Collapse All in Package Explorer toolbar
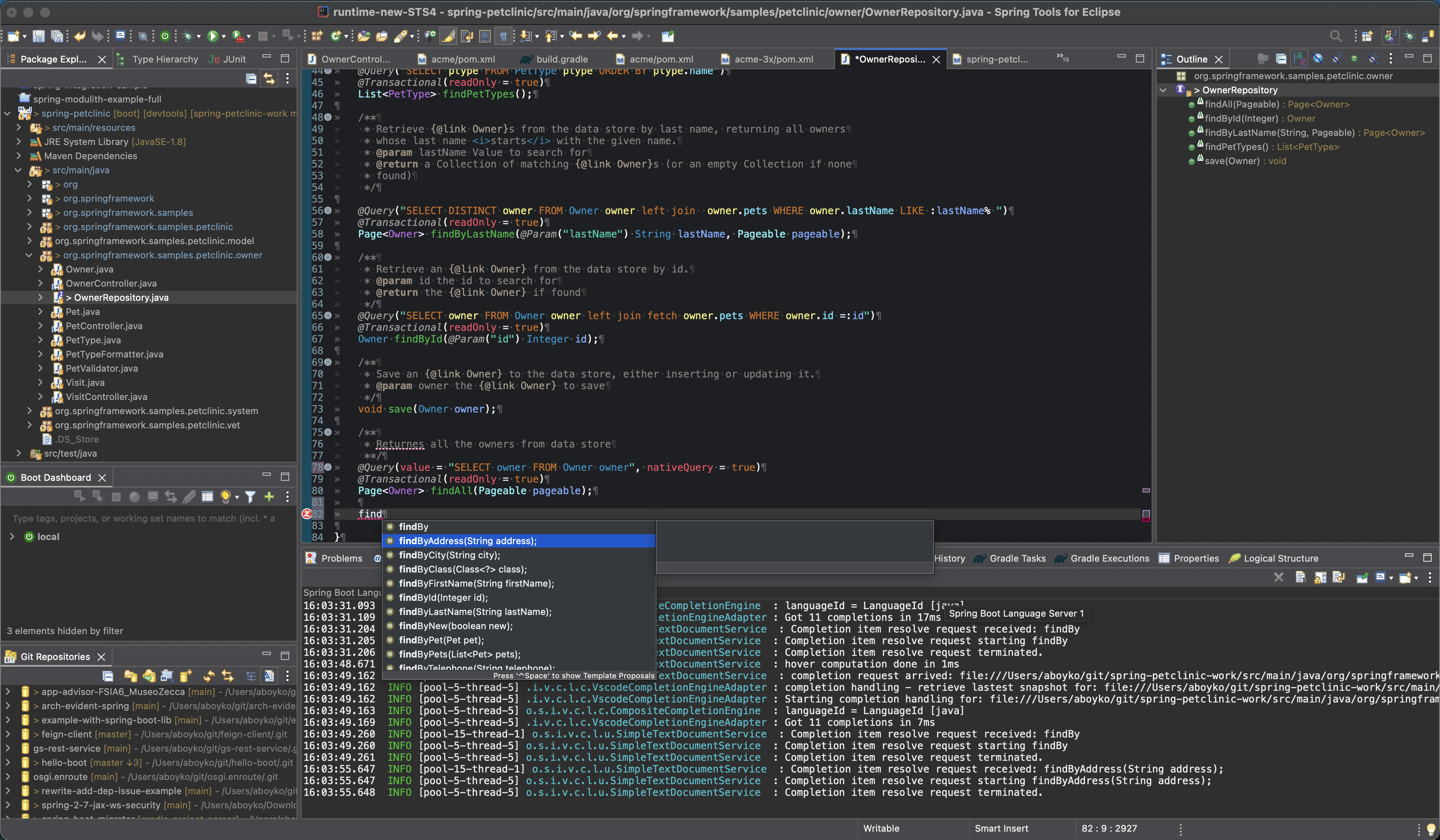 coord(251,78)
